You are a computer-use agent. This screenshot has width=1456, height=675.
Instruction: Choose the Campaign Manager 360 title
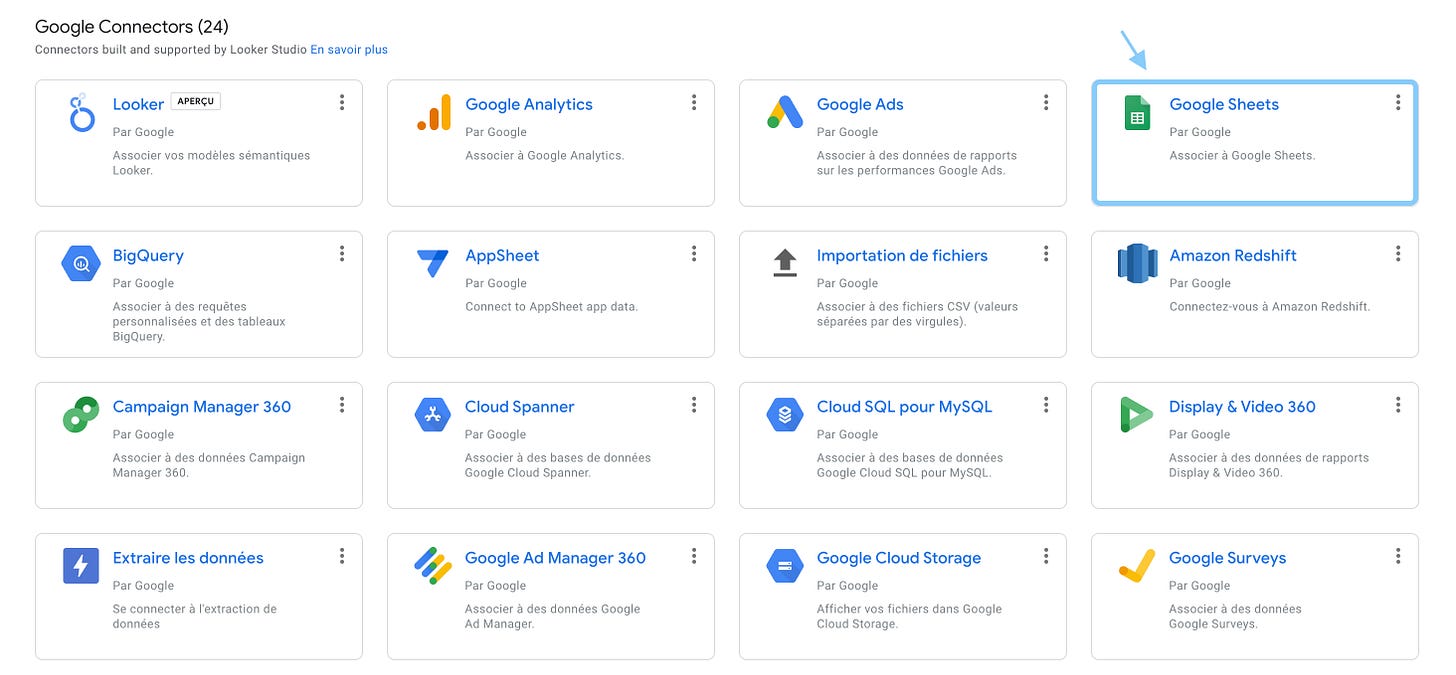tap(202, 406)
